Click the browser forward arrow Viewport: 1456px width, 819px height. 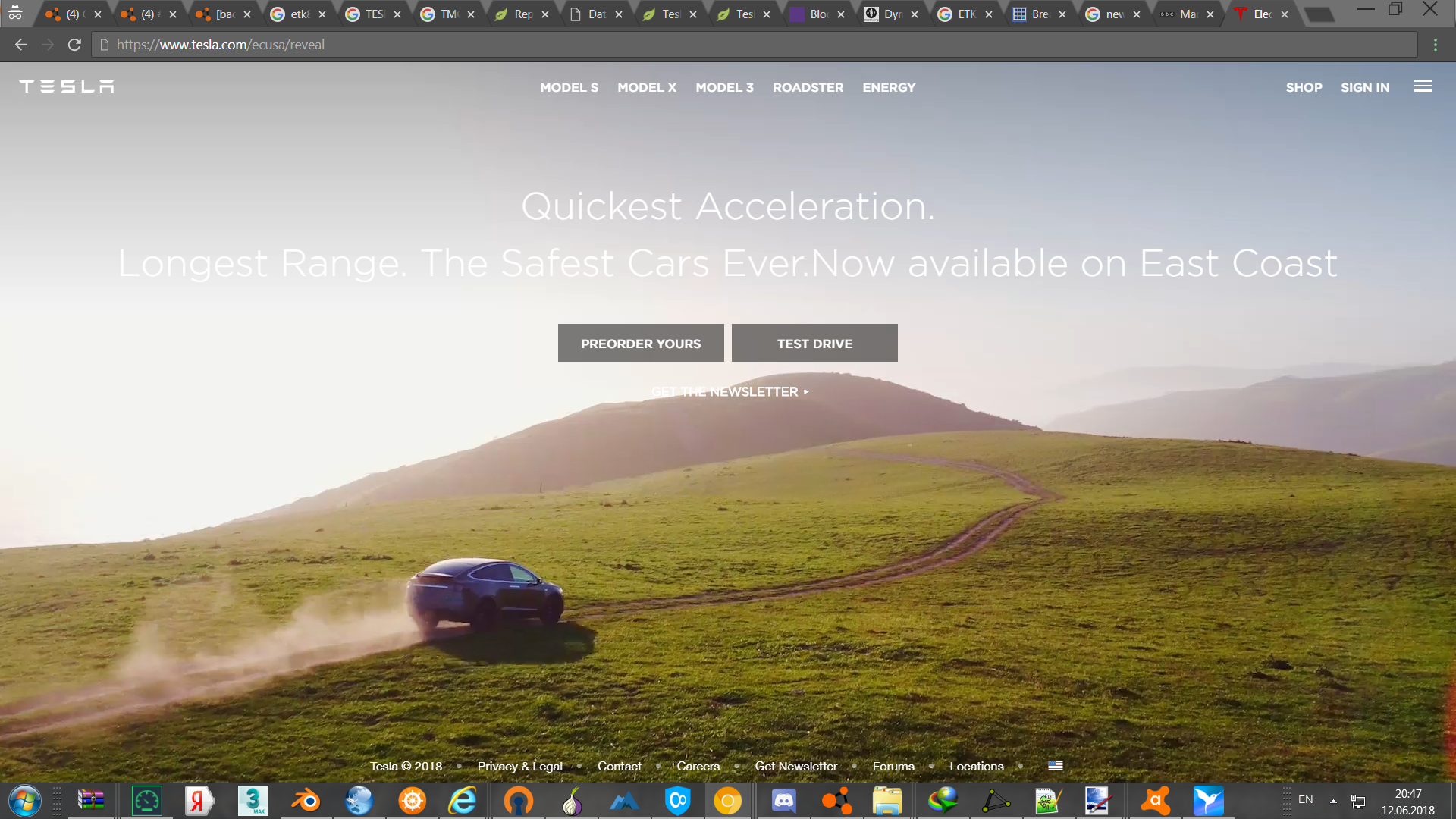coord(48,45)
